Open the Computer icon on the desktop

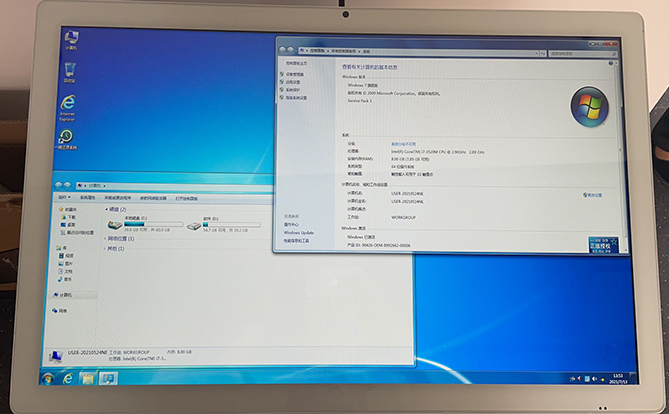(x=71, y=39)
